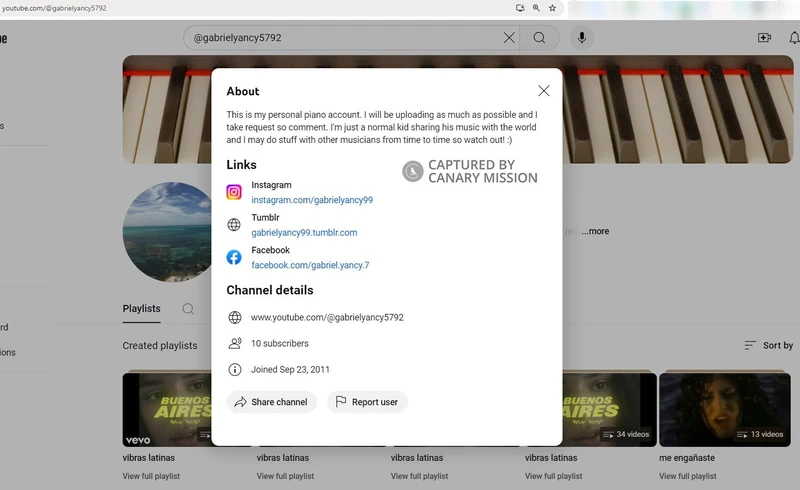
Task: Close the About dialog
Action: coord(543,91)
